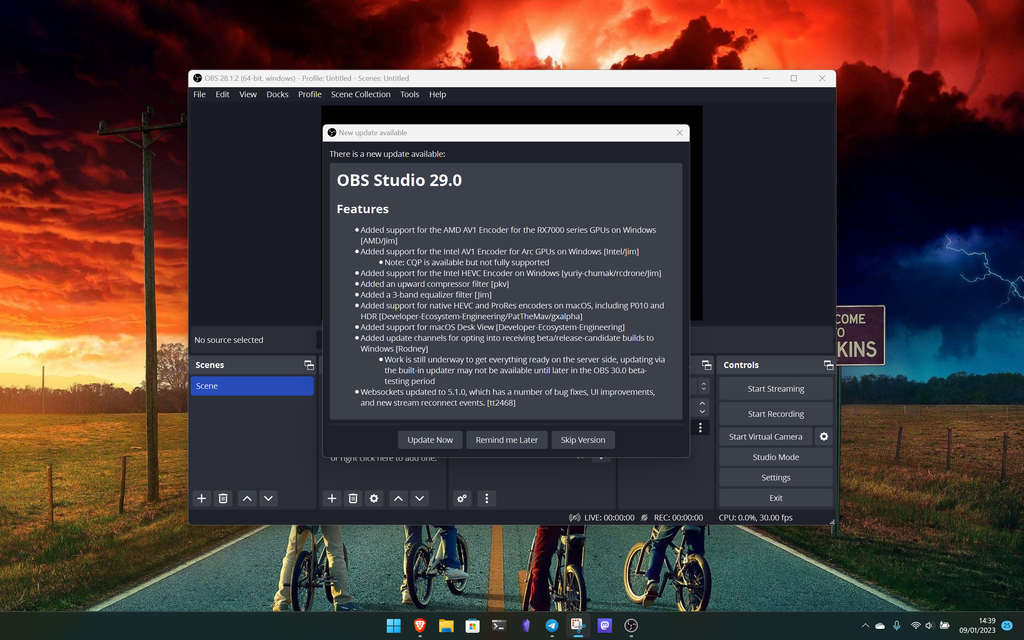Click Update Now to install OBS 29.0
The height and width of the screenshot is (640, 1024).
[x=430, y=439]
